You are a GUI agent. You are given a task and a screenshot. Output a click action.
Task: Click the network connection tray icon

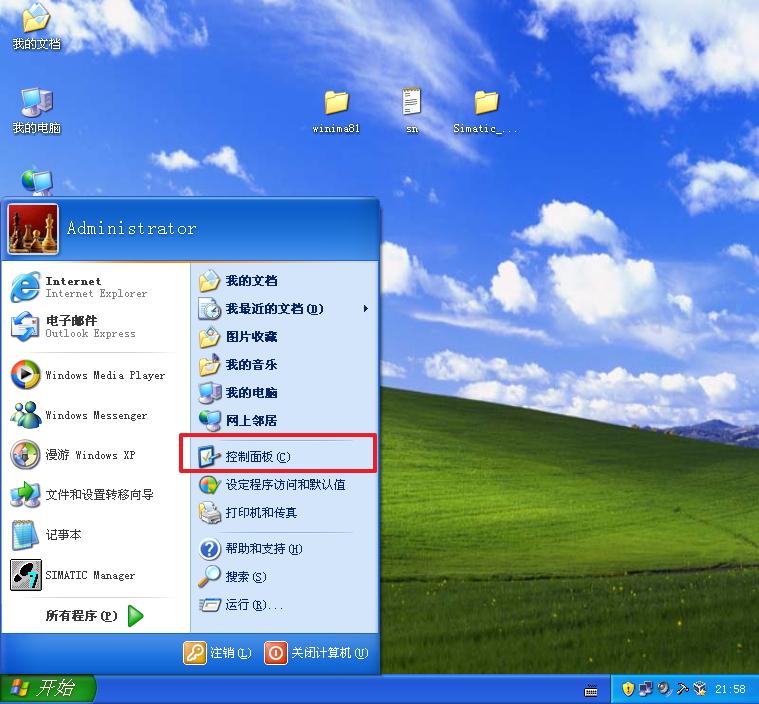(646, 689)
